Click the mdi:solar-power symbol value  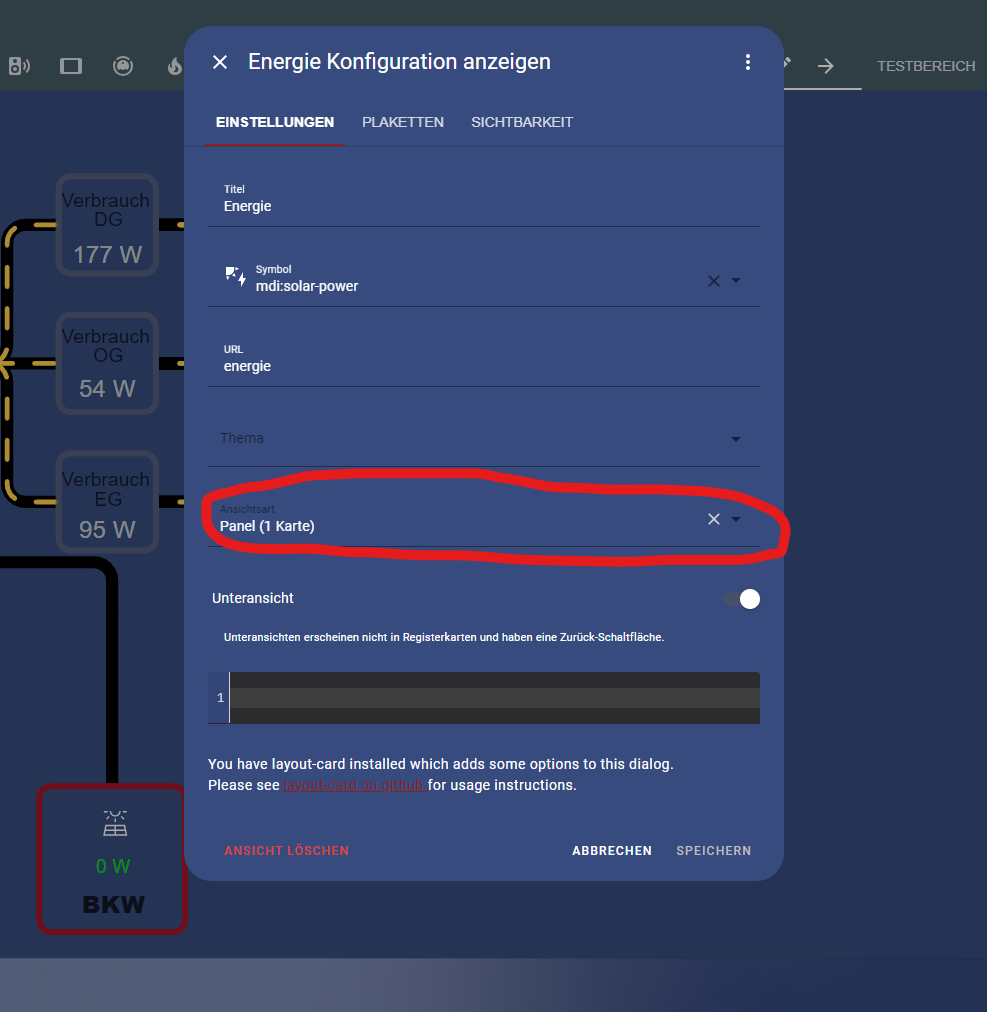307,286
